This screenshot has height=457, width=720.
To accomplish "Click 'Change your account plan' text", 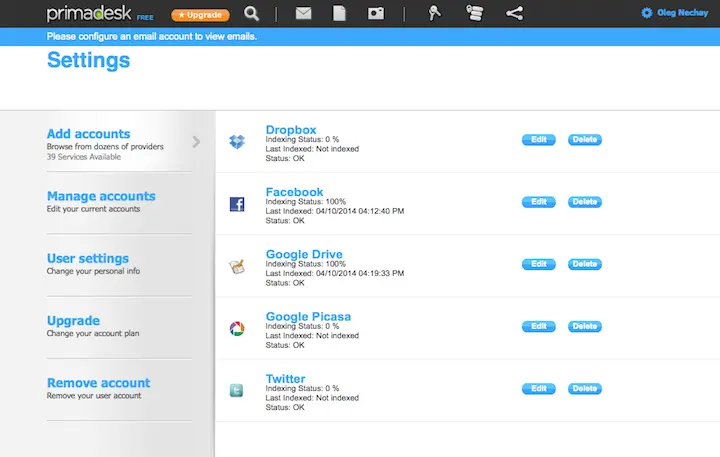I will point(93,333).
